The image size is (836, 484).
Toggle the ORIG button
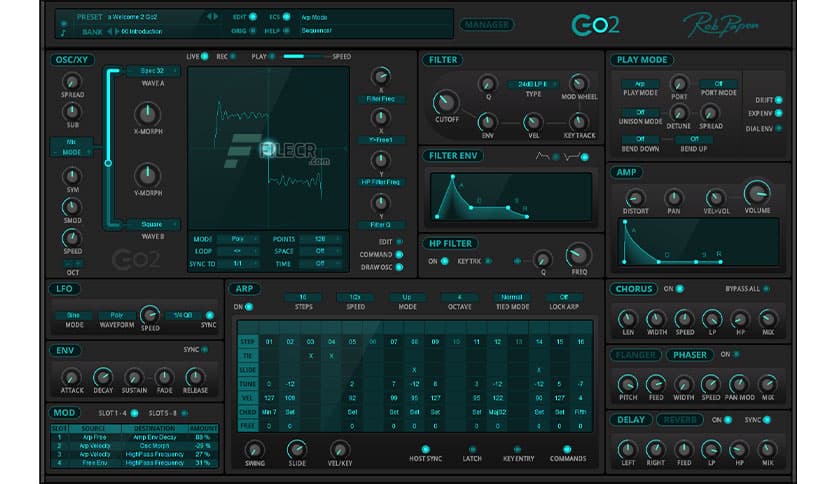coord(253,31)
